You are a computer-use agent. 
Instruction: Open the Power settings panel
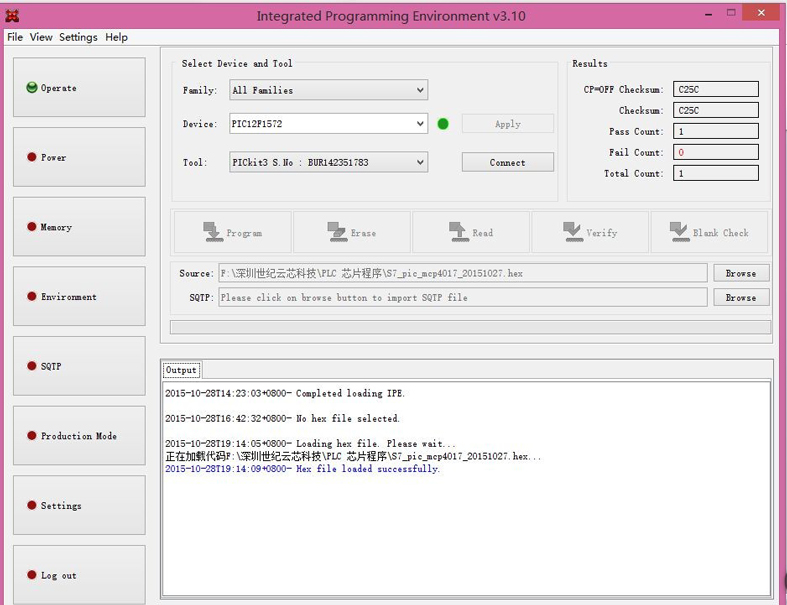point(79,157)
